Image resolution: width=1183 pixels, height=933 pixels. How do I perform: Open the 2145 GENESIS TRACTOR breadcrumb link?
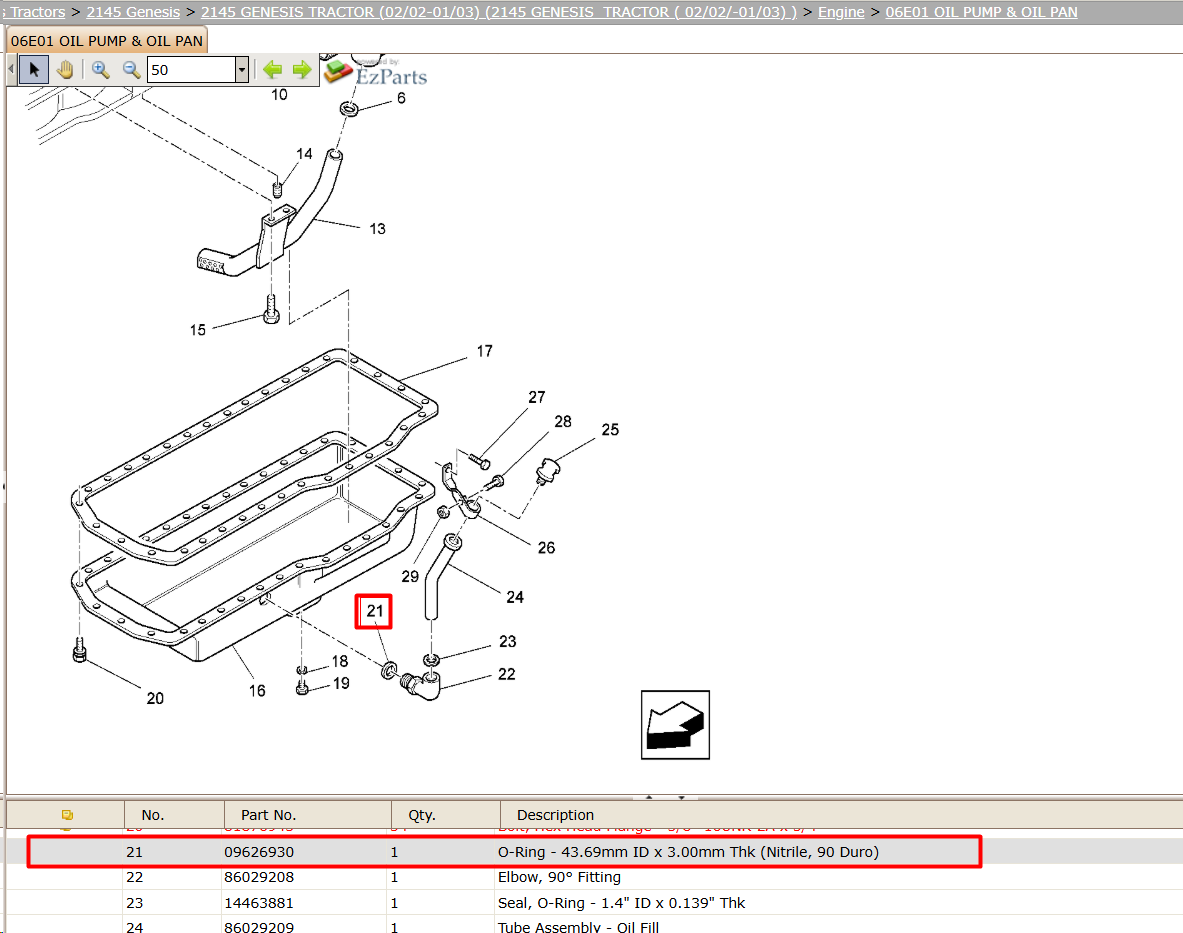(x=499, y=12)
